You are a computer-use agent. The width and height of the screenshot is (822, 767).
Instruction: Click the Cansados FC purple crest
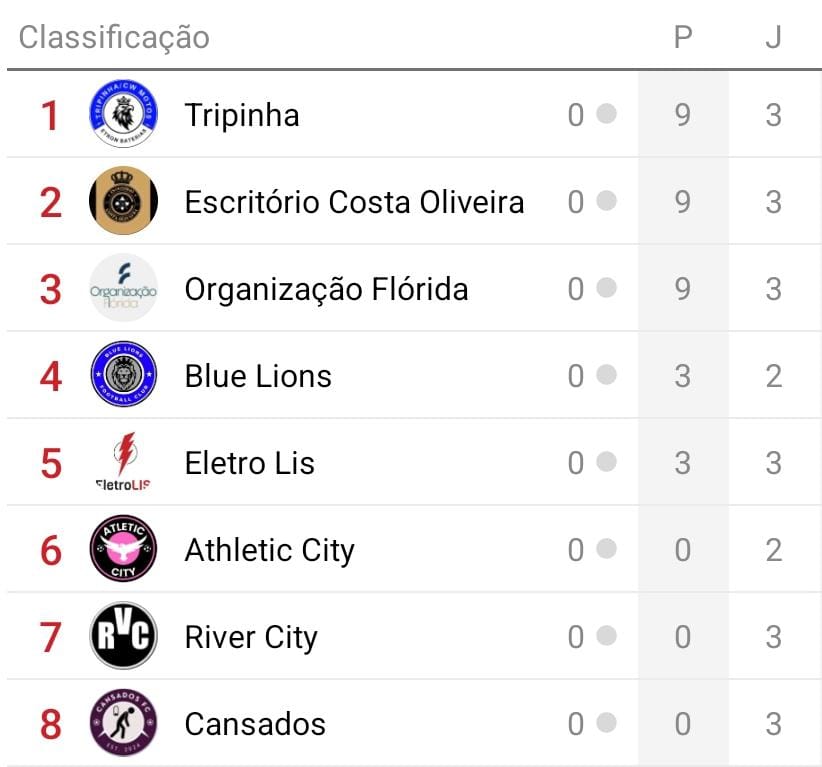pos(123,723)
